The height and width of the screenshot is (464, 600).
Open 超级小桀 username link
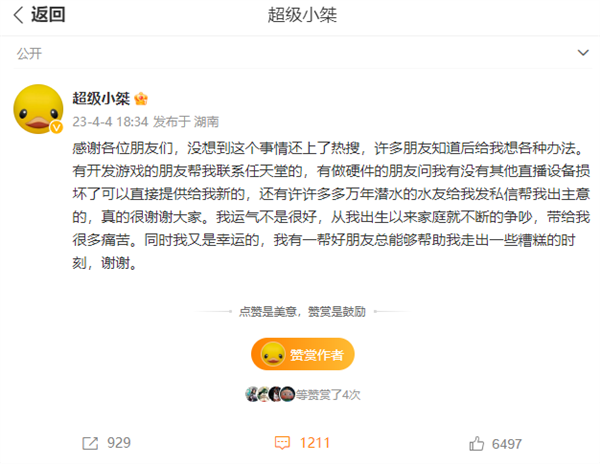point(101,99)
